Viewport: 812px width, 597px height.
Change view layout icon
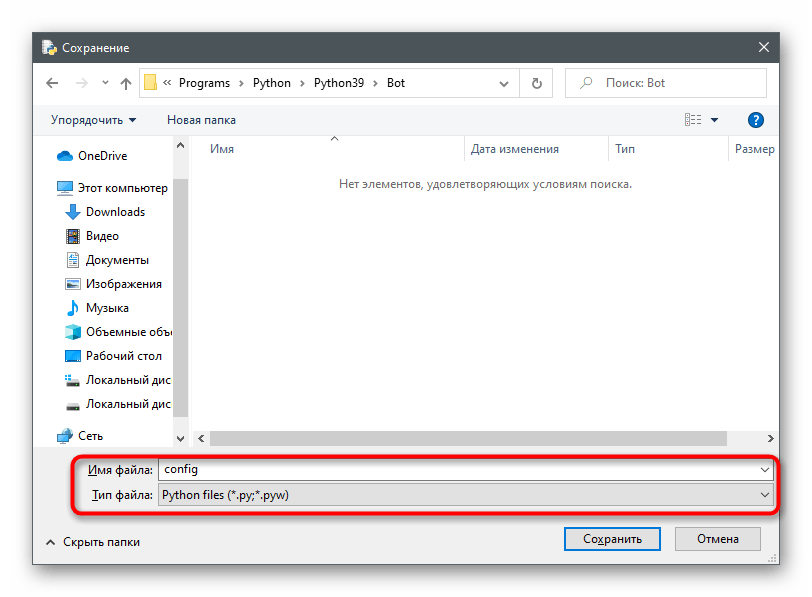click(693, 120)
